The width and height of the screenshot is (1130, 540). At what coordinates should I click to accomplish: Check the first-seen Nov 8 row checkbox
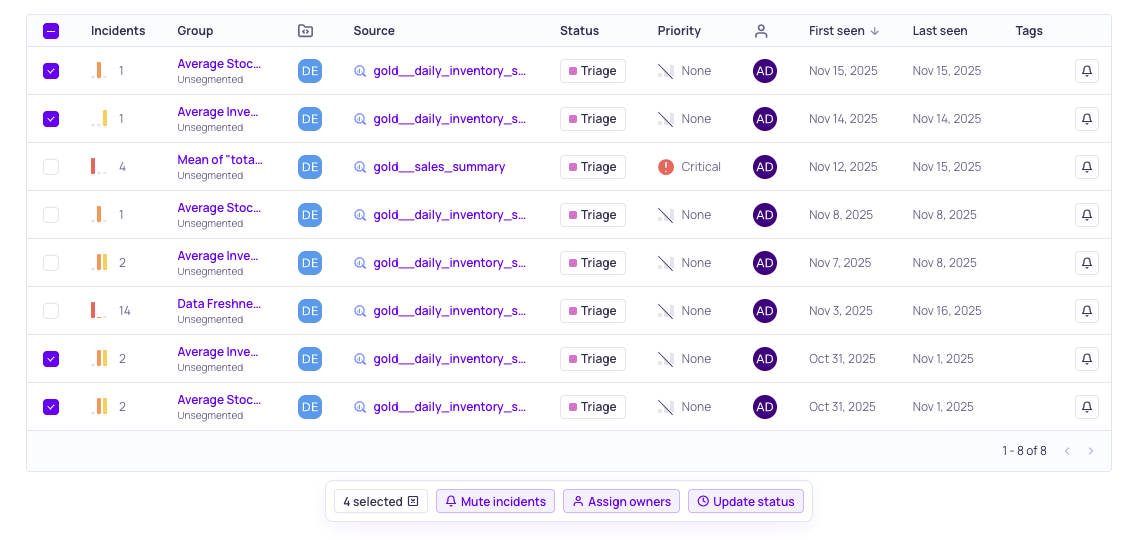pos(50,215)
